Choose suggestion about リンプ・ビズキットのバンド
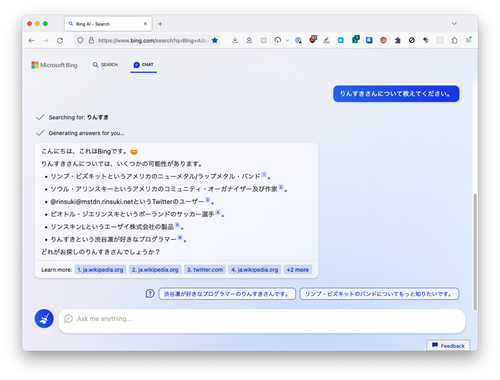 [x=379, y=294]
